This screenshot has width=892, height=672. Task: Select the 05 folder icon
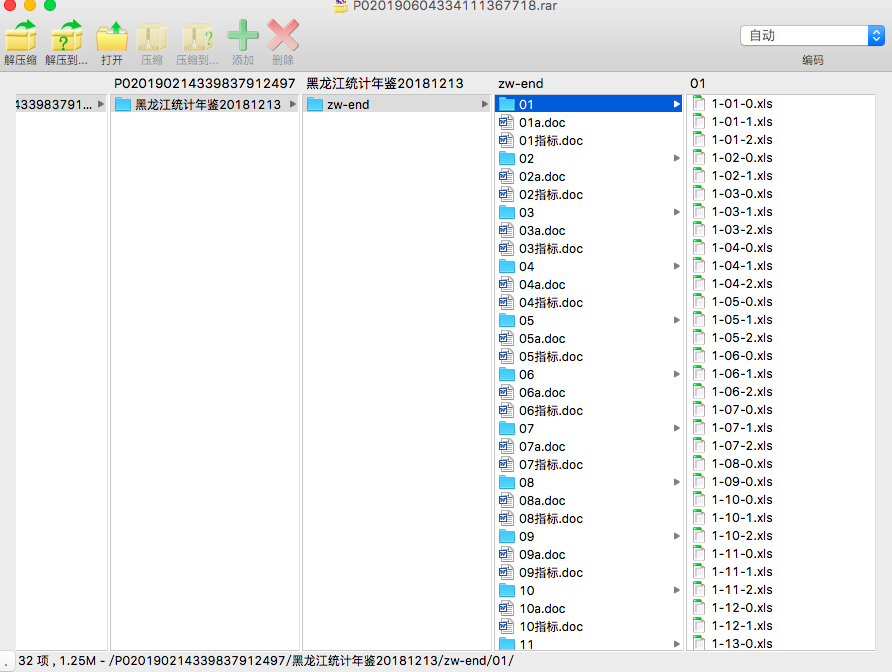click(x=507, y=320)
